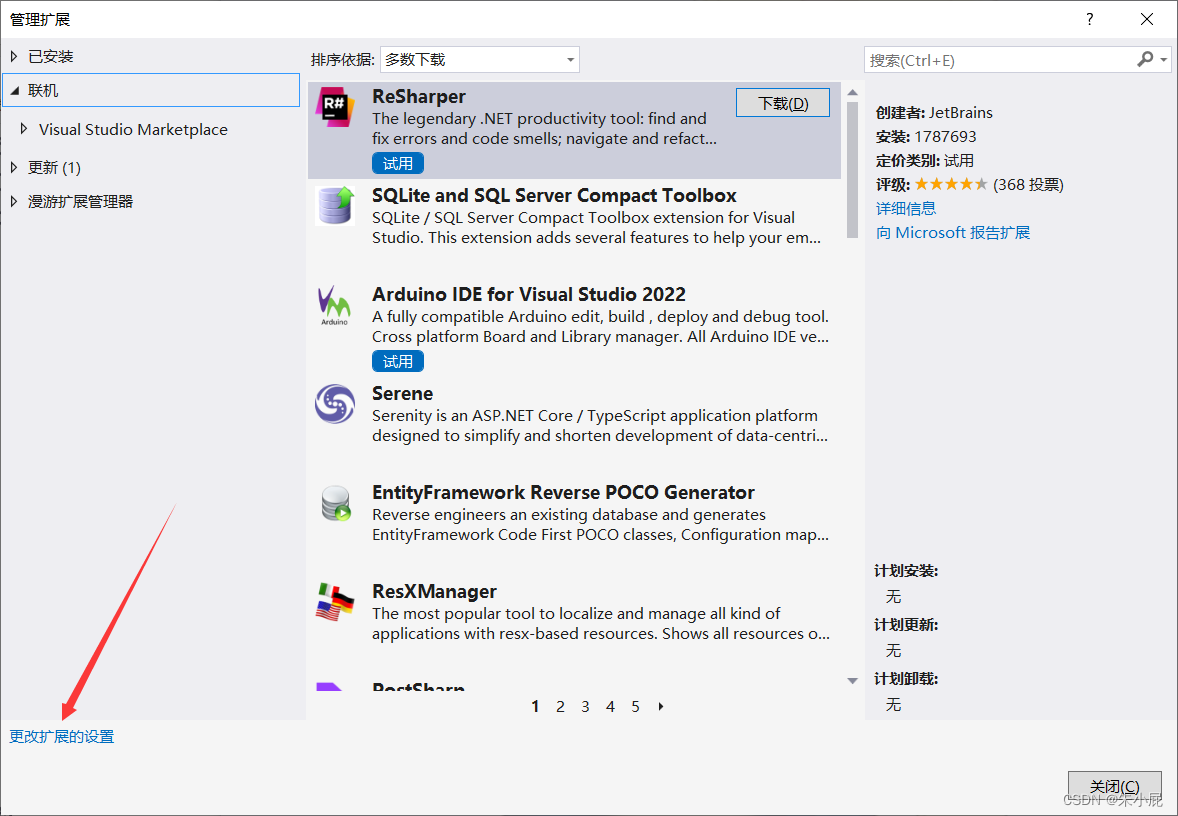Close the 管理扩展 dialog window
The width and height of the screenshot is (1178, 816).
pos(1146,19)
